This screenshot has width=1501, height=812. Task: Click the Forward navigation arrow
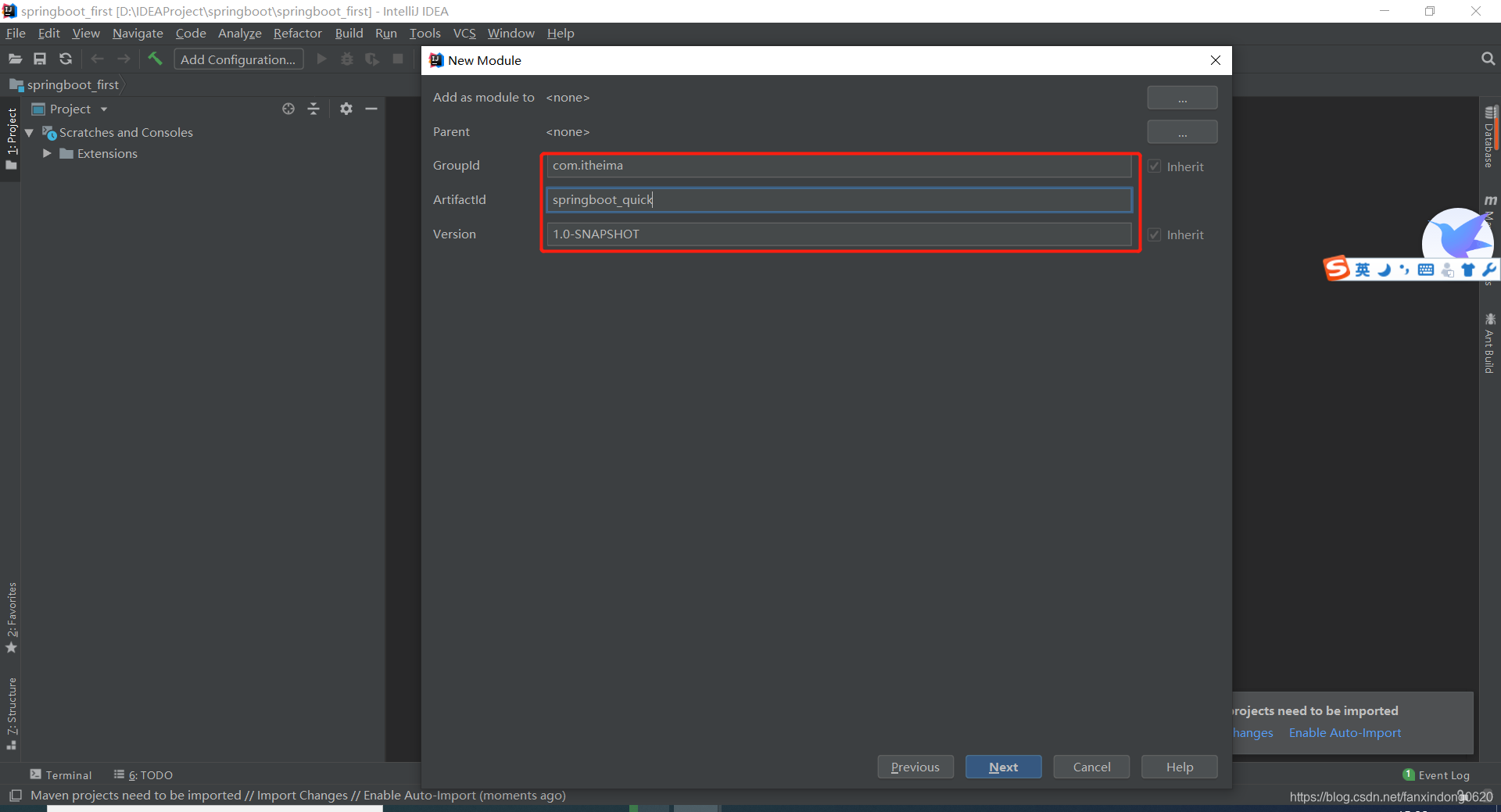tap(124, 59)
